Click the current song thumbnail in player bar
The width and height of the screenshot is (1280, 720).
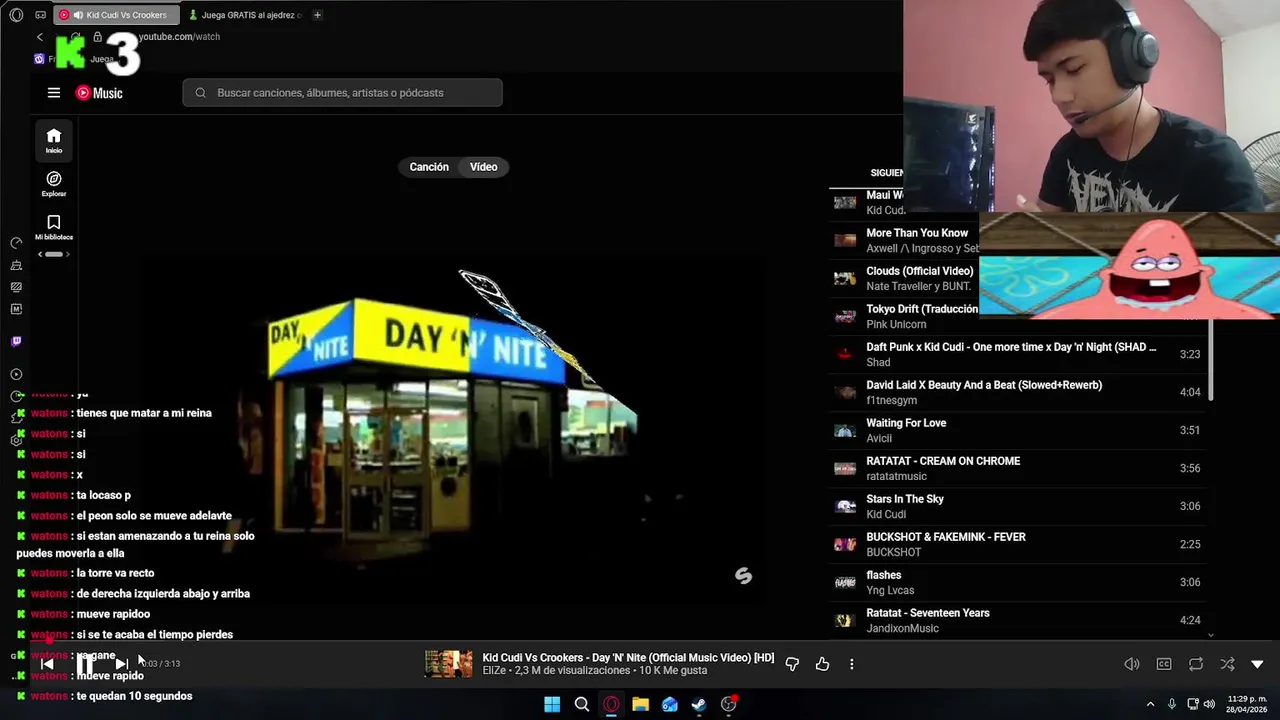(449, 664)
